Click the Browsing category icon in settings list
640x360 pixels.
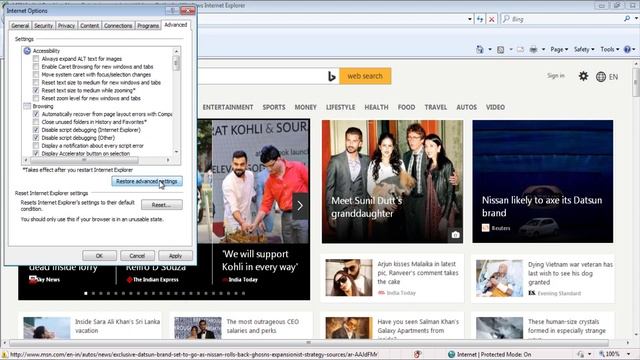[x=27, y=106]
